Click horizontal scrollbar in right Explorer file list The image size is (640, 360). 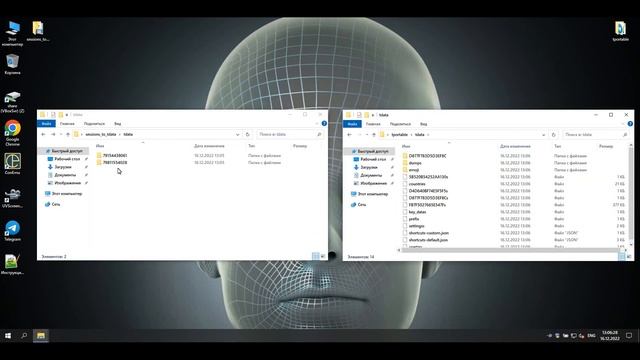[510, 250]
